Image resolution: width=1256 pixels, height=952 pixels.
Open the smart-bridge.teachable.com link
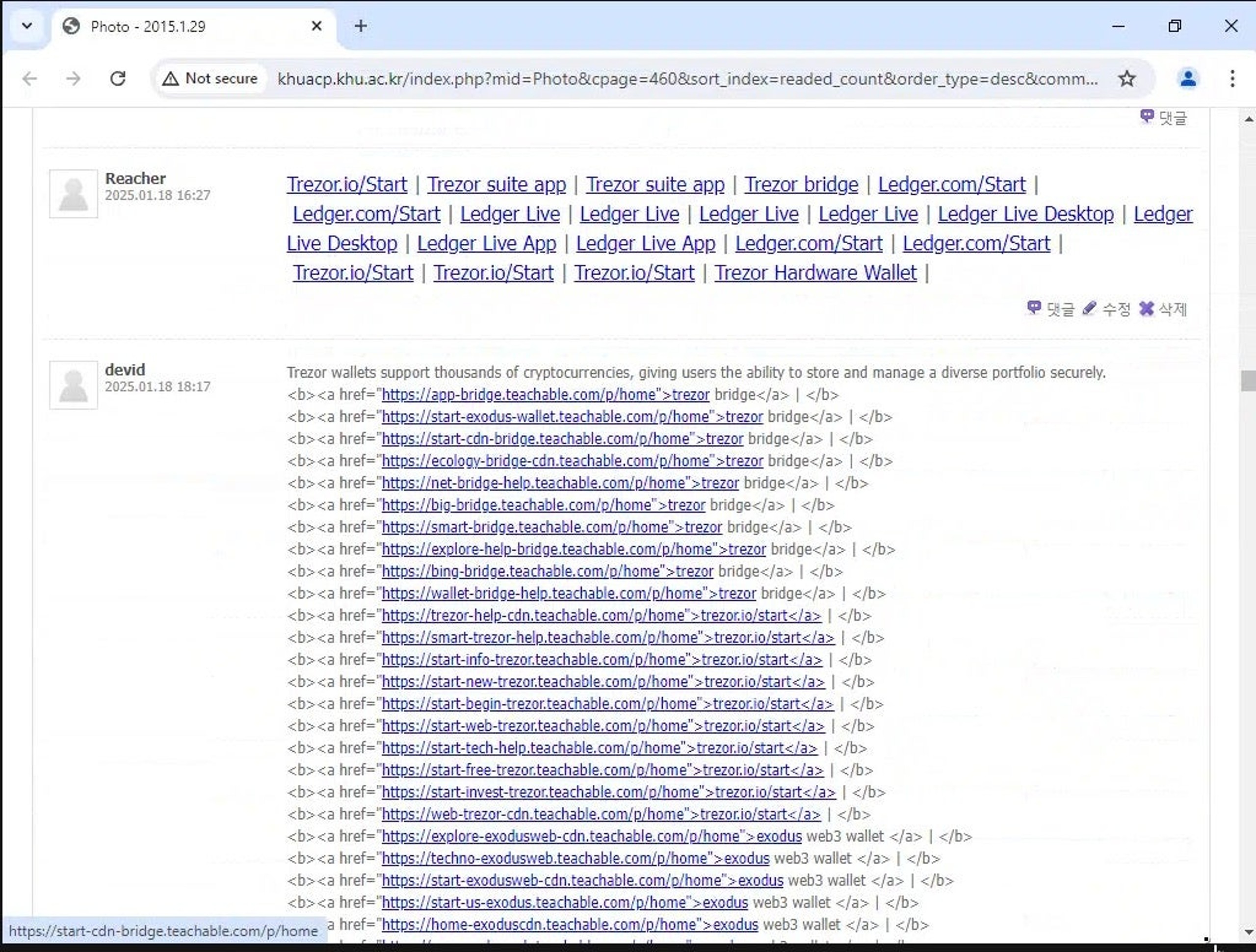coord(551,527)
